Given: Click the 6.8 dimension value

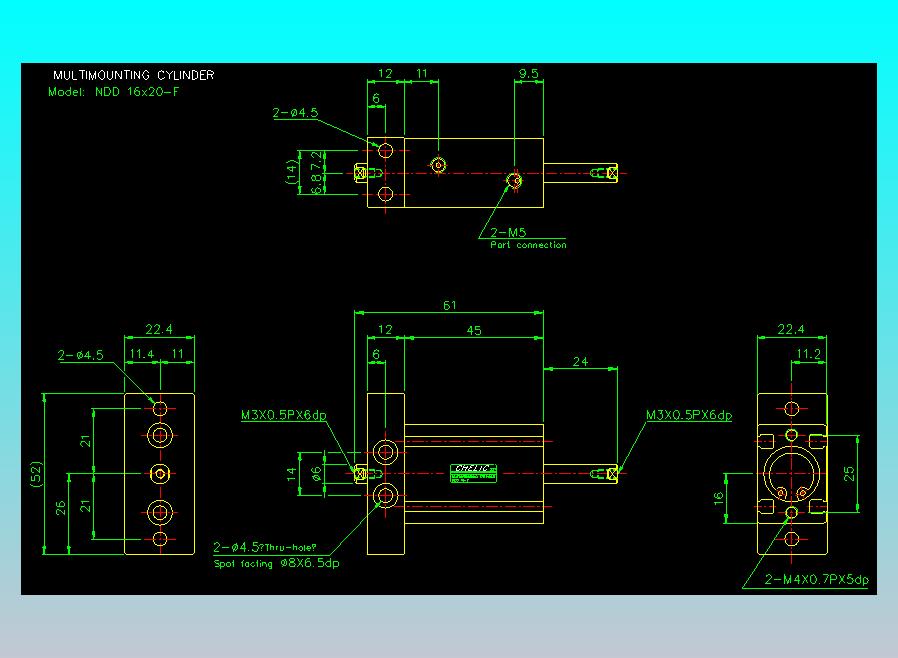Looking at the screenshot, I should pos(316,184).
